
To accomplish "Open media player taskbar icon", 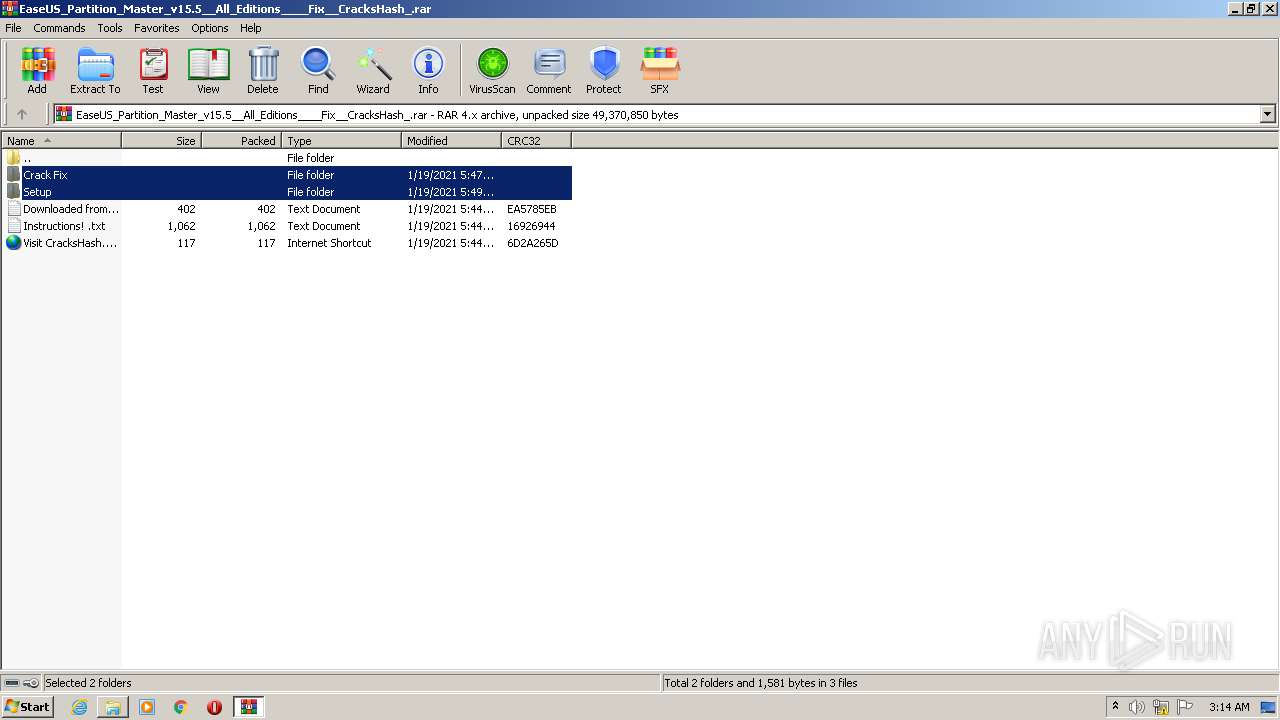I will pos(147,707).
